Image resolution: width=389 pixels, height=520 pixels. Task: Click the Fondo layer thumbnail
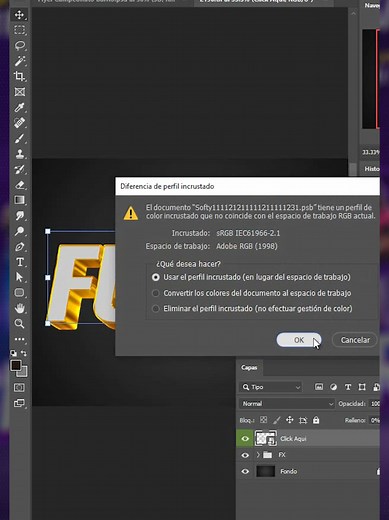point(266,471)
